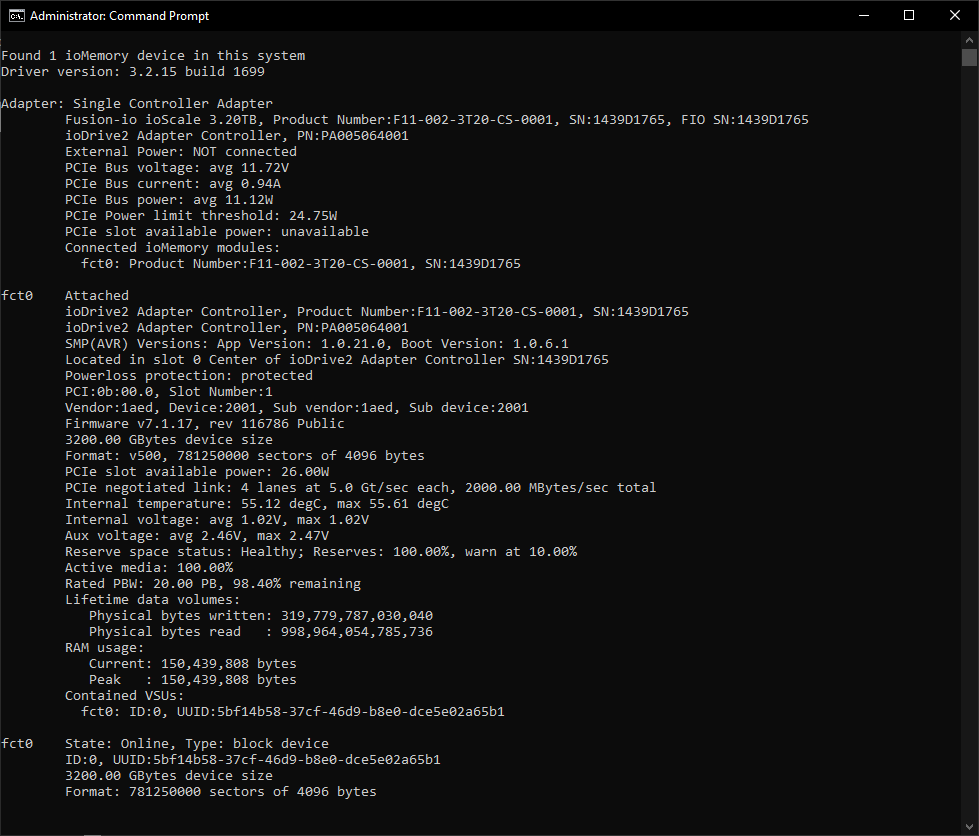Viewport: 979px width, 836px height.
Task: Click the vertical scrollbar thumb
Action: click(x=969, y=57)
